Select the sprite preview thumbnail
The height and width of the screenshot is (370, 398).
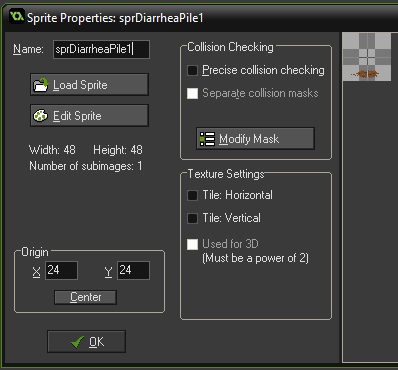pyautogui.click(x=367, y=57)
